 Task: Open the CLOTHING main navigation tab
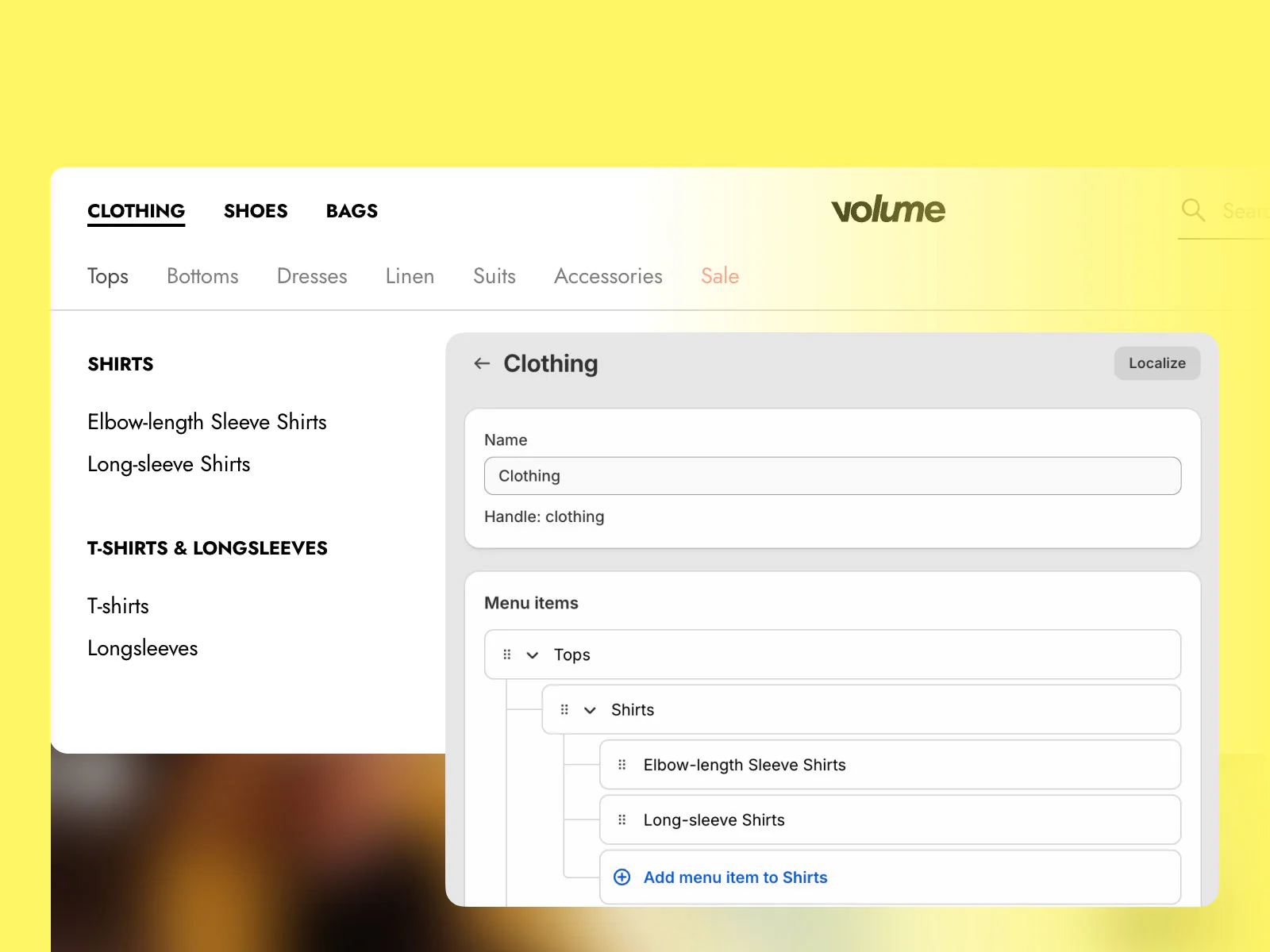[136, 211]
